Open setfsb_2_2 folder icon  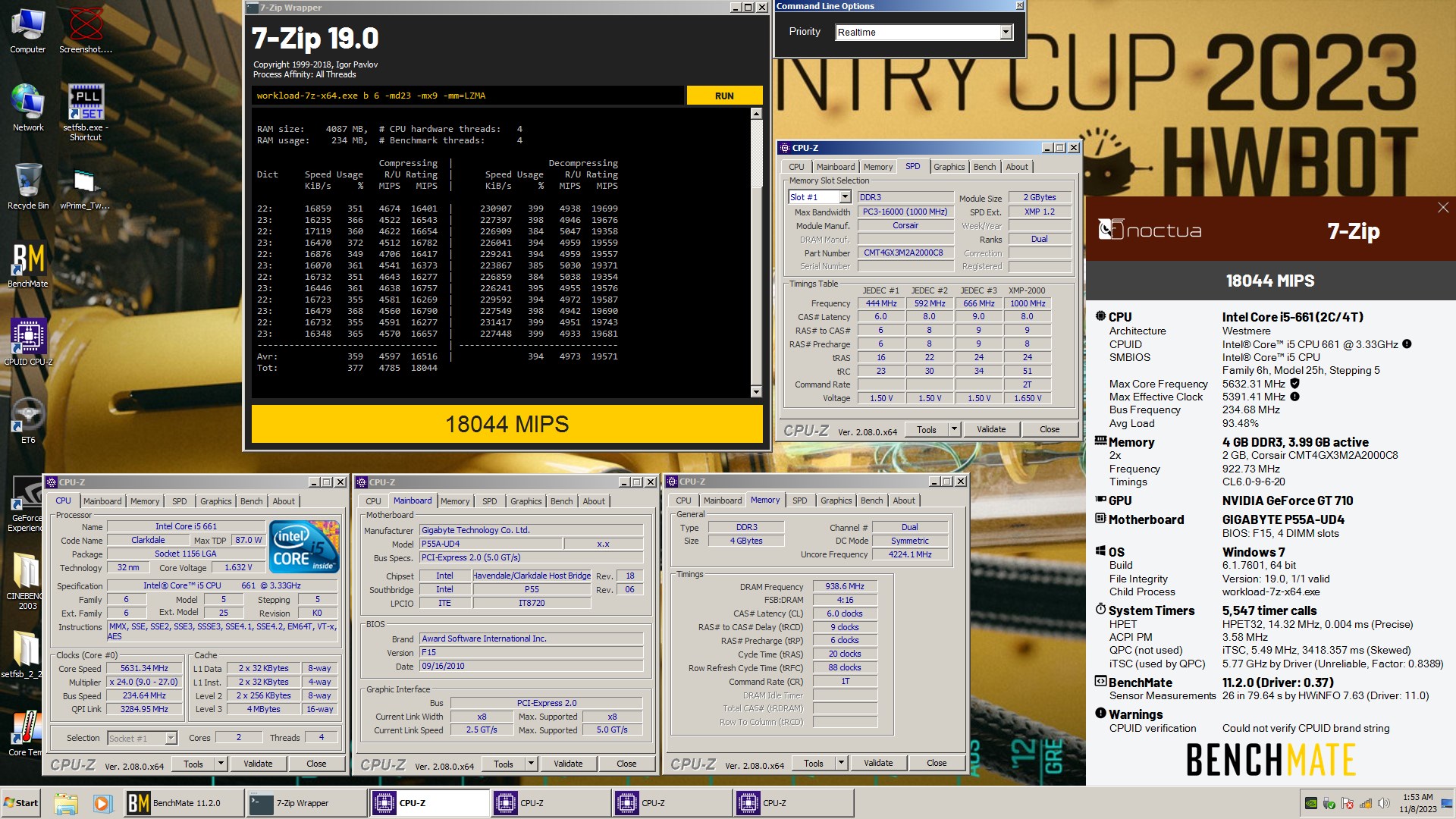pos(23,654)
